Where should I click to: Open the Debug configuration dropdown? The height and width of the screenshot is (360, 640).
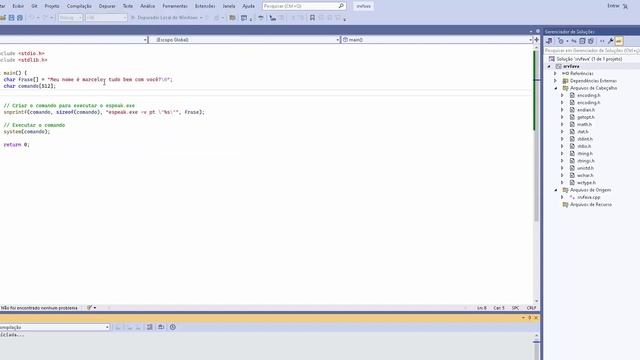[70, 18]
